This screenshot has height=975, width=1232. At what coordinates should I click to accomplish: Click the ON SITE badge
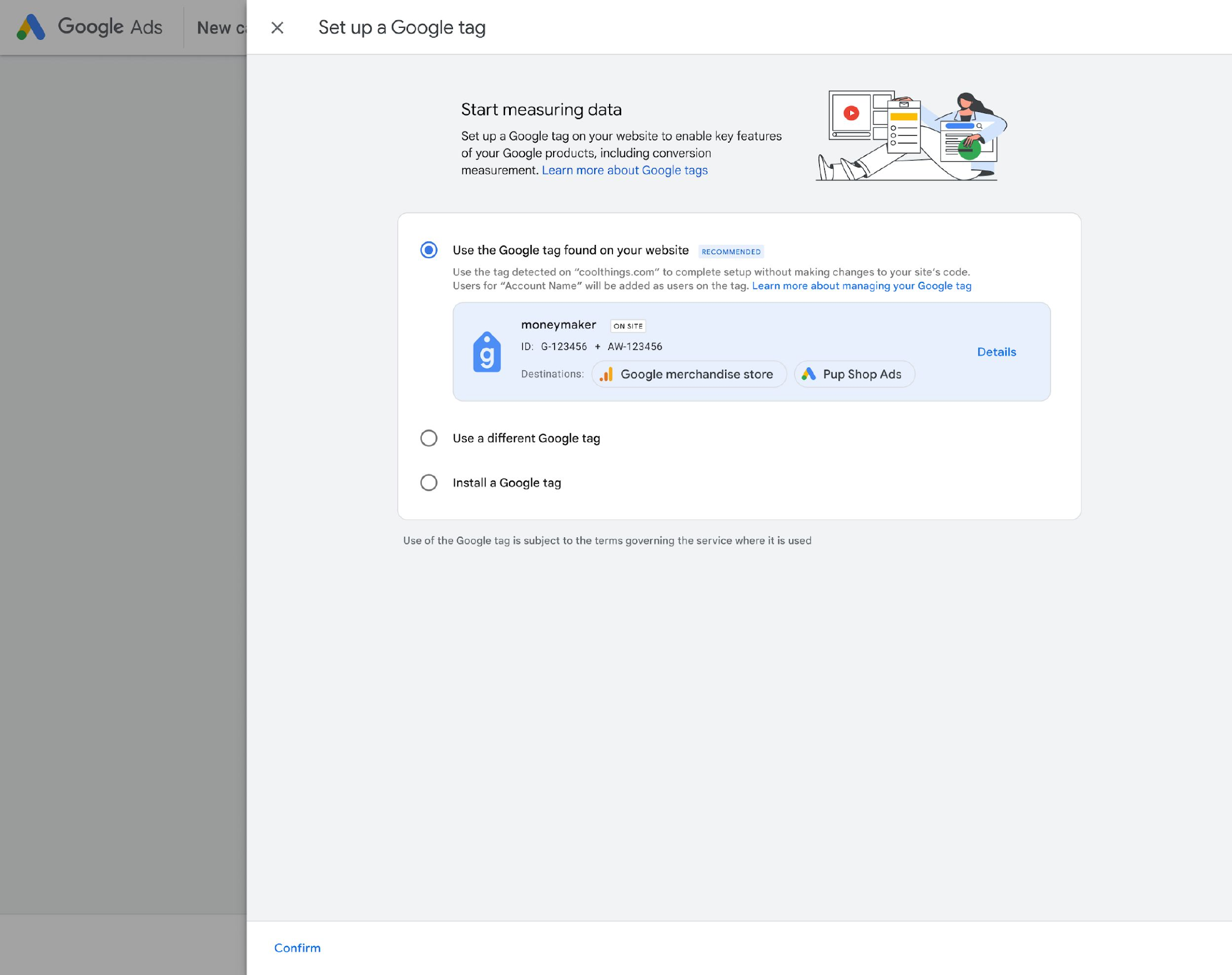(x=628, y=326)
